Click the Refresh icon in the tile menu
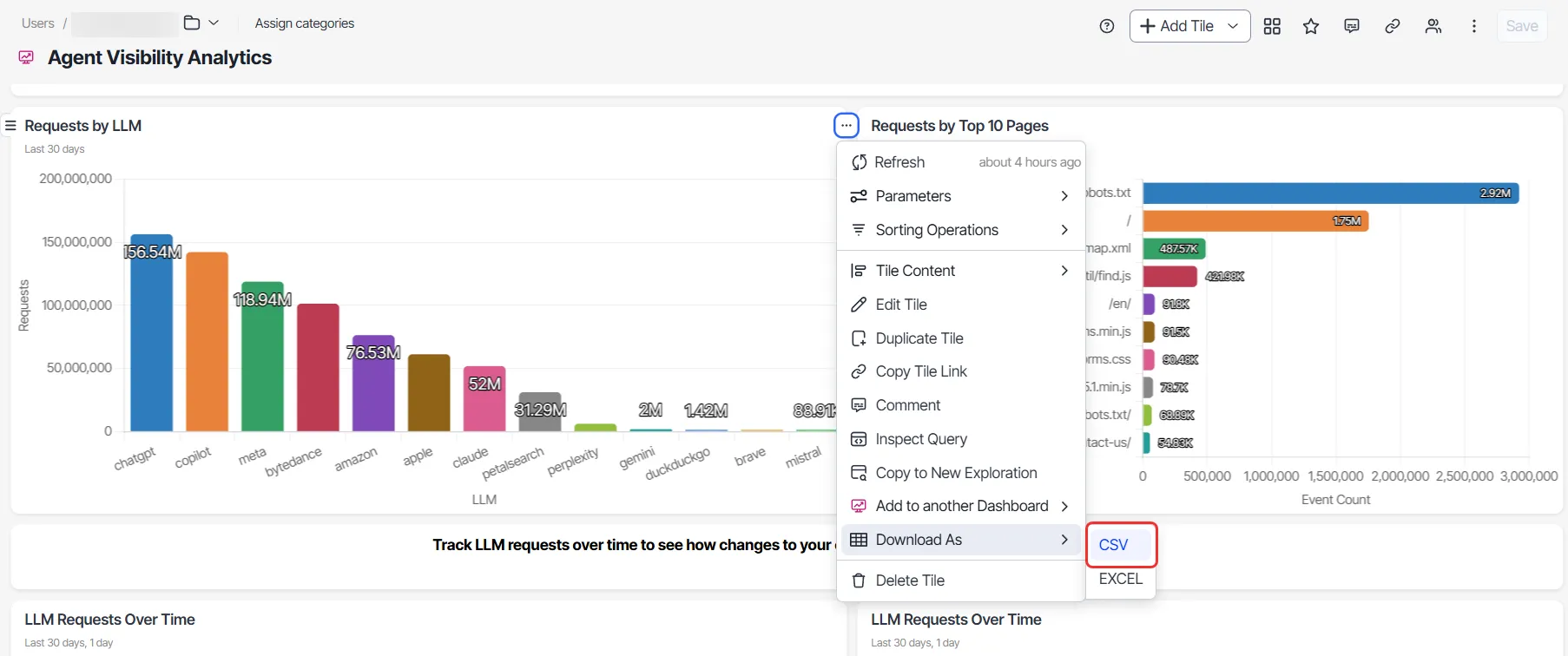The width and height of the screenshot is (1568, 656). coord(859,162)
